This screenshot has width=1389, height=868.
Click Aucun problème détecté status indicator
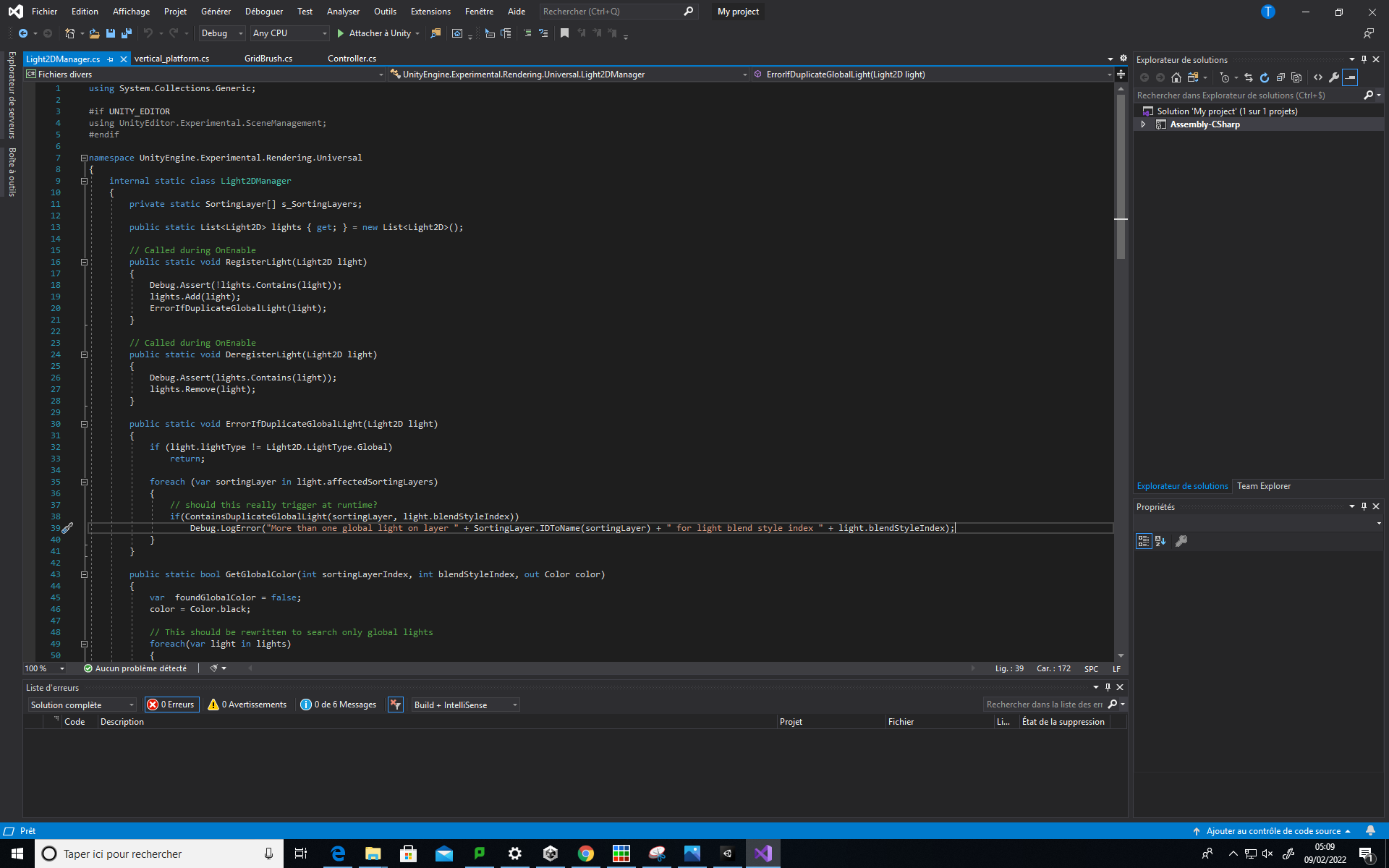pyautogui.click(x=135, y=668)
